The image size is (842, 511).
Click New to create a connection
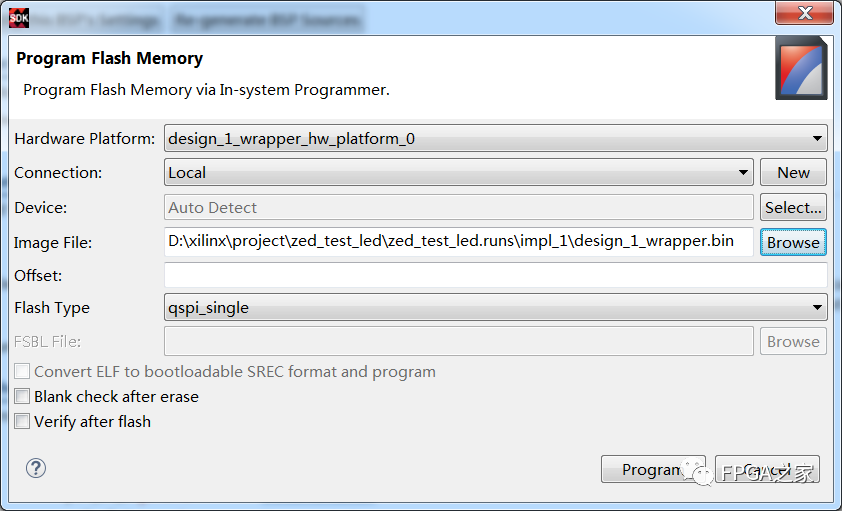pyautogui.click(x=793, y=173)
